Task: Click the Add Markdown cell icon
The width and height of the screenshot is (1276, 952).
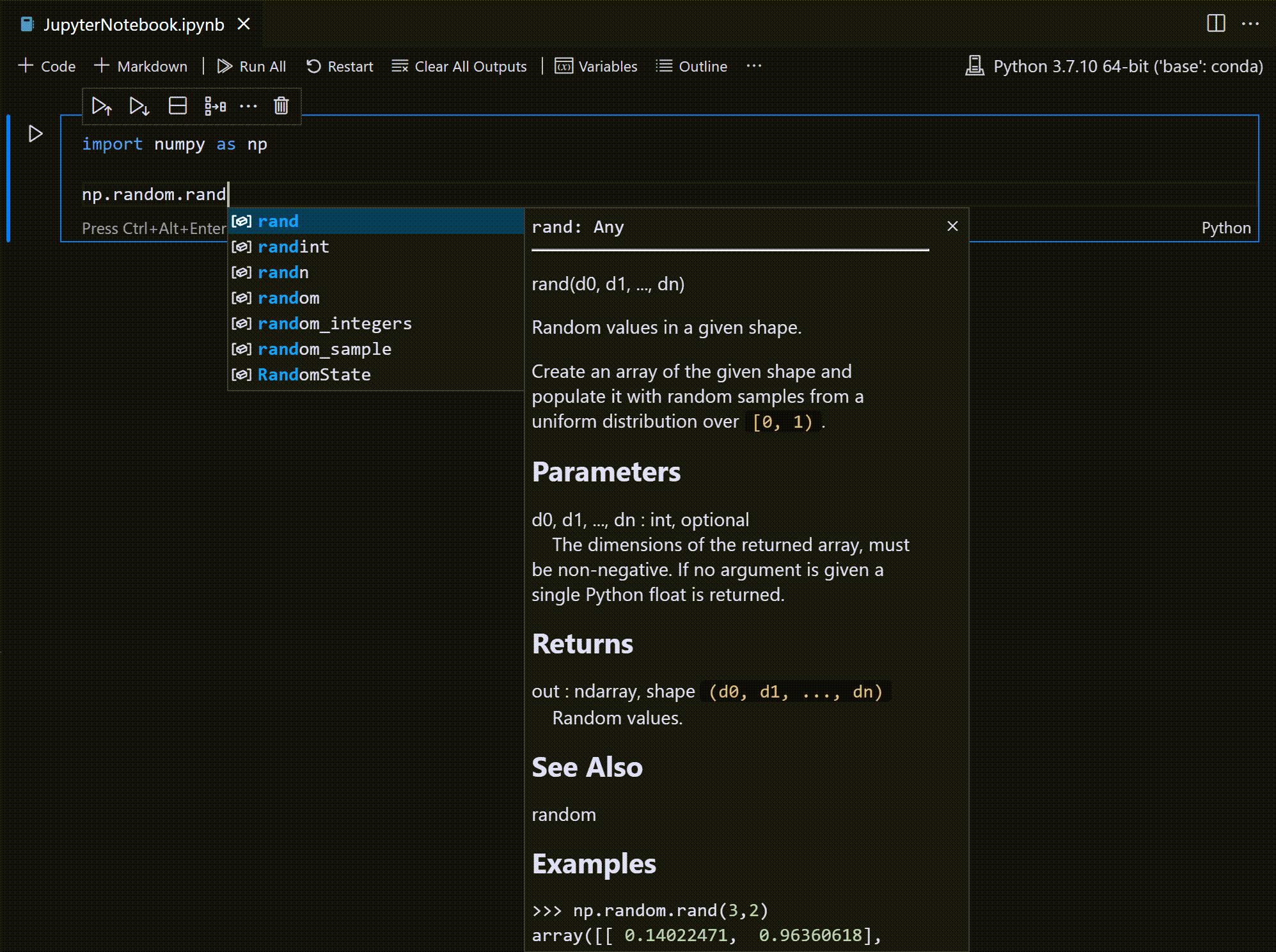Action: (x=140, y=66)
